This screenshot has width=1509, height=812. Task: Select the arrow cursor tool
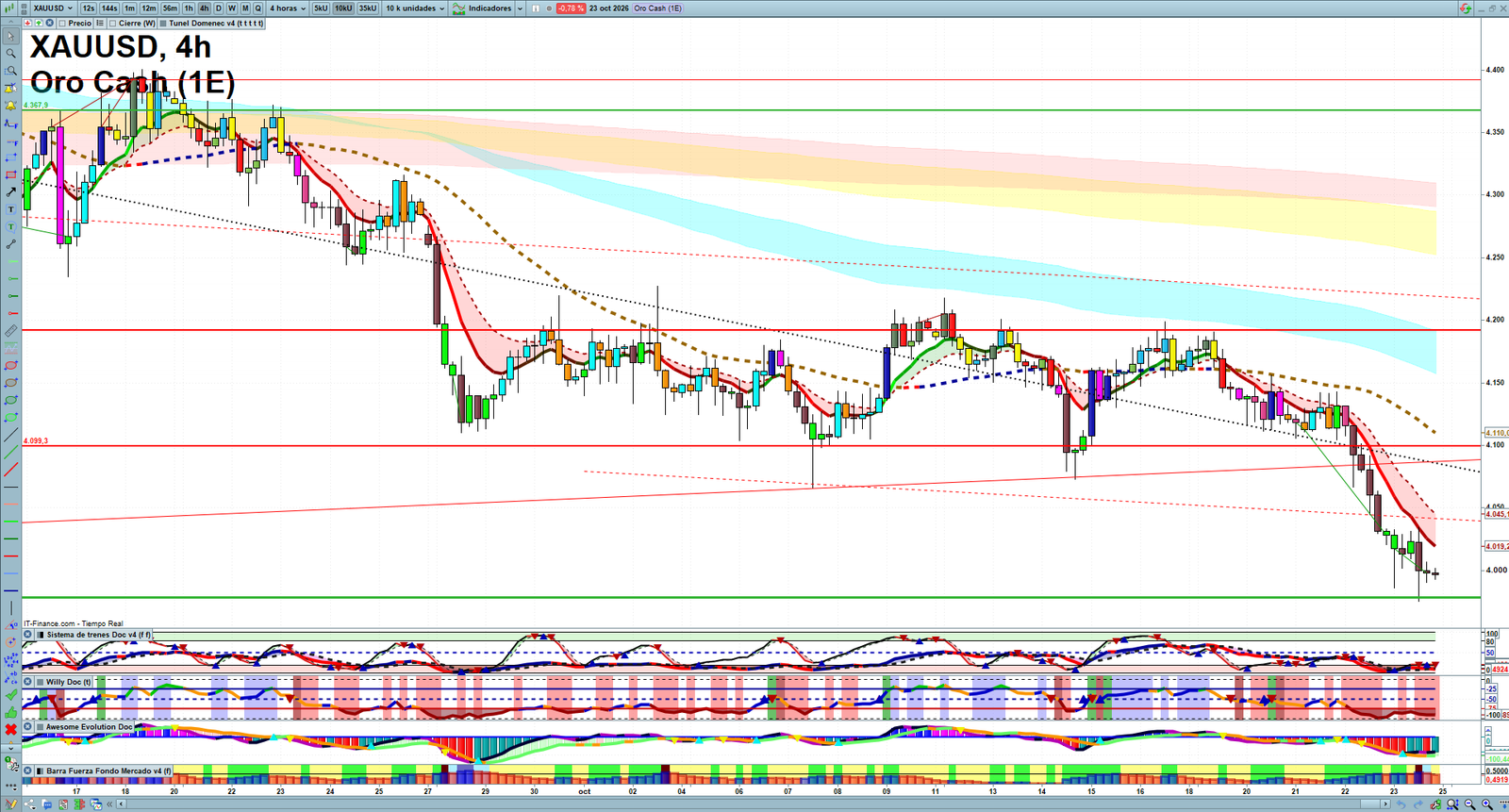click(10, 36)
